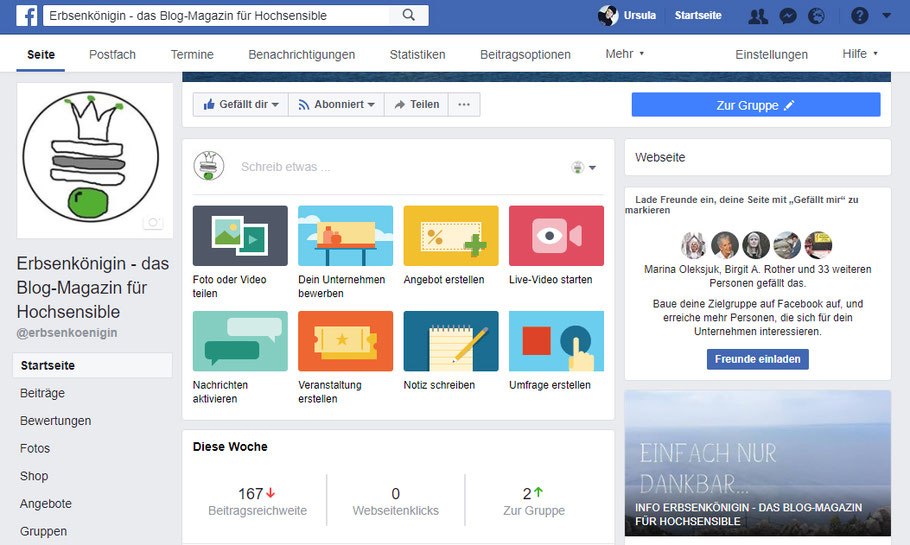Select Startseite in the left sidebar
The height and width of the screenshot is (545, 910).
tap(92, 366)
